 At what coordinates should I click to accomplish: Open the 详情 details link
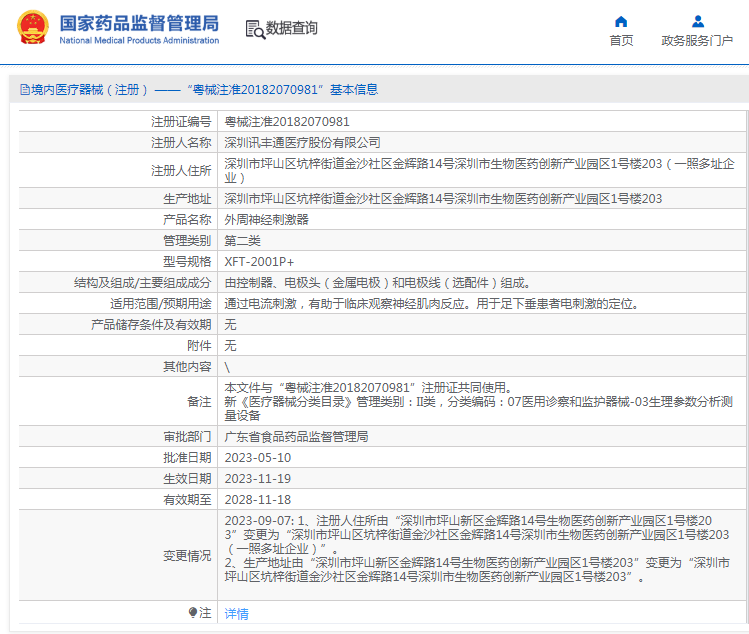tap(236, 613)
